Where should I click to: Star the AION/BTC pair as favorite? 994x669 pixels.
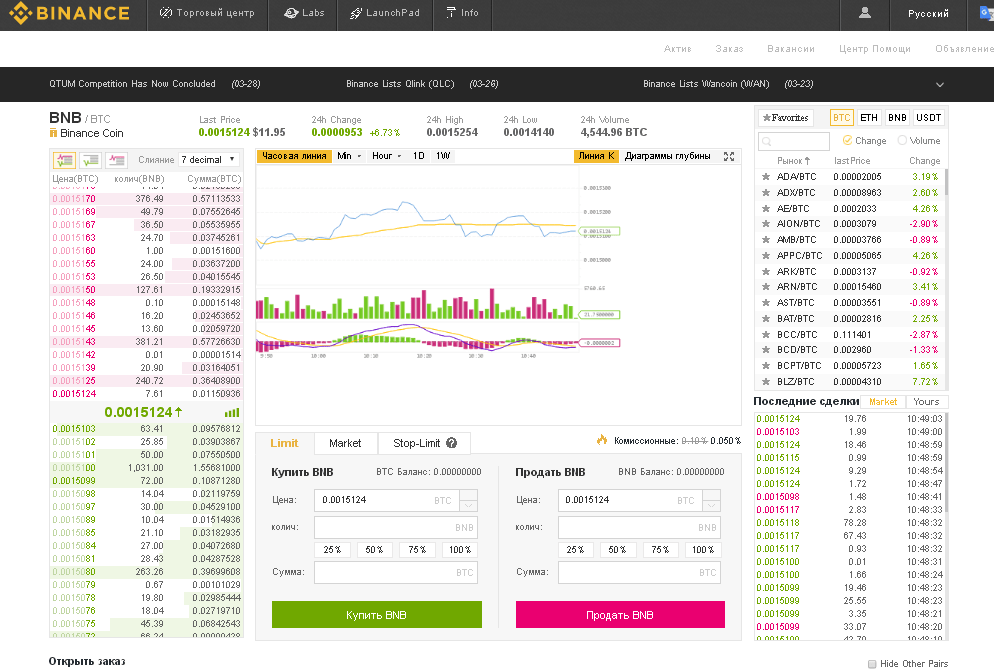(766, 224)
